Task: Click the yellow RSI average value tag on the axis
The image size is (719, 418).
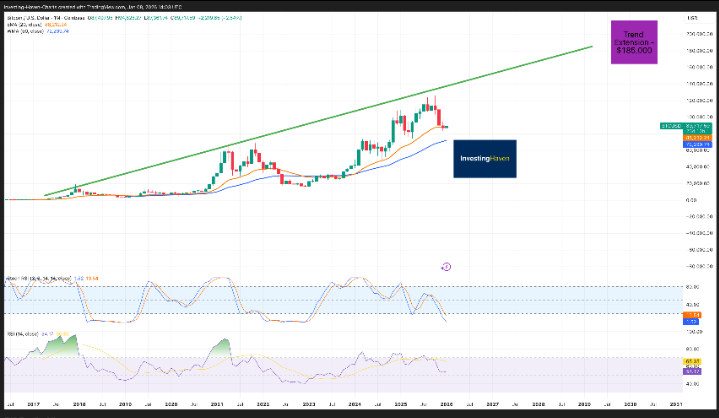Action: point(692,362)
